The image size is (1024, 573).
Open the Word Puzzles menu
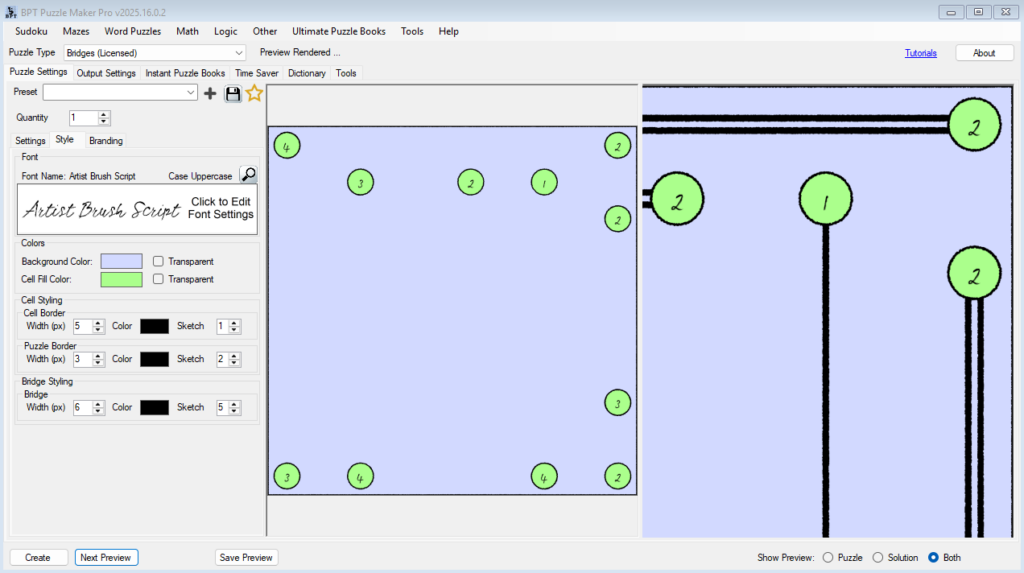click(x=132, y=31)
